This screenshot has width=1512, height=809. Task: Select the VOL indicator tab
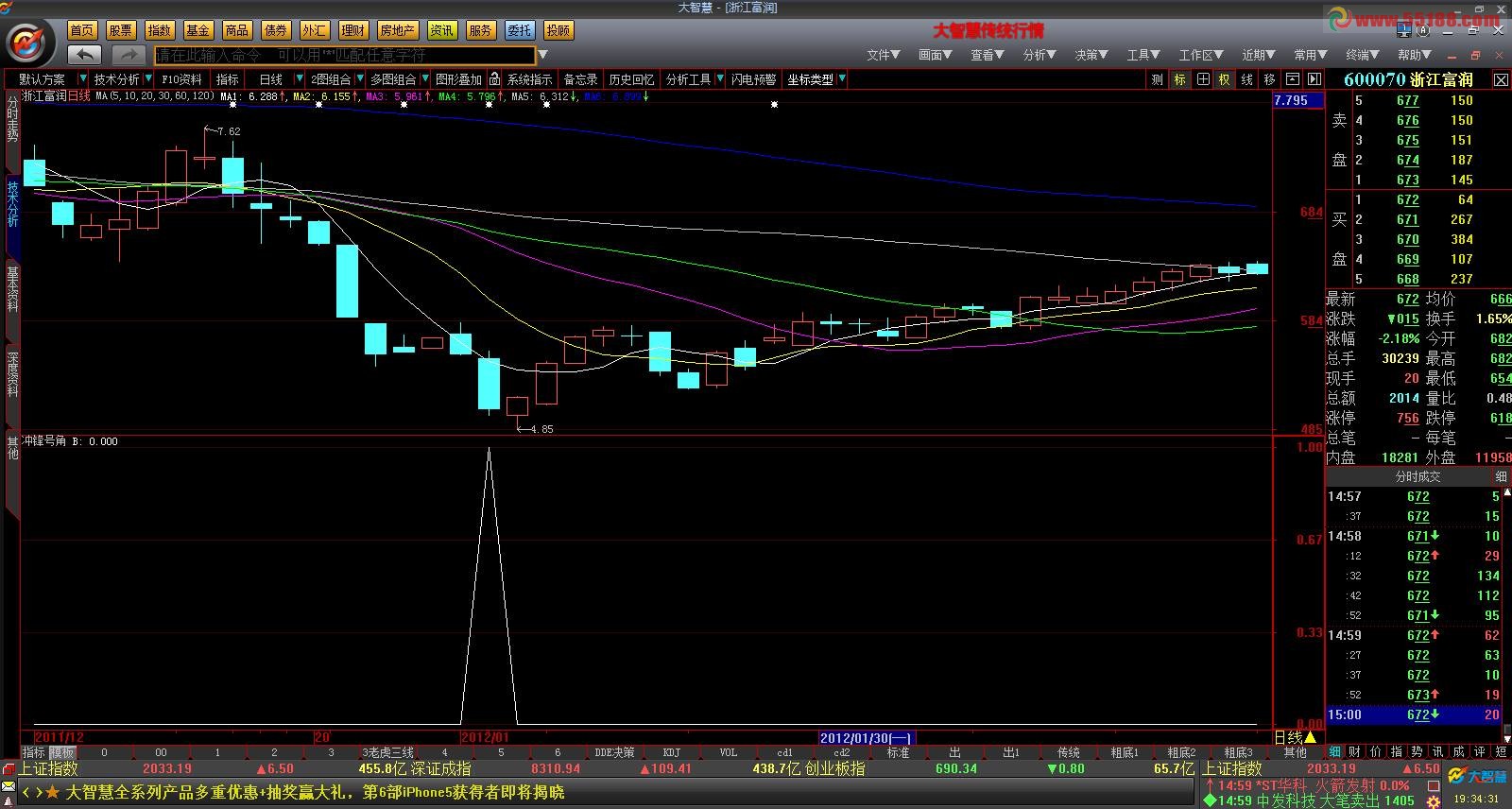pos(728,753)
